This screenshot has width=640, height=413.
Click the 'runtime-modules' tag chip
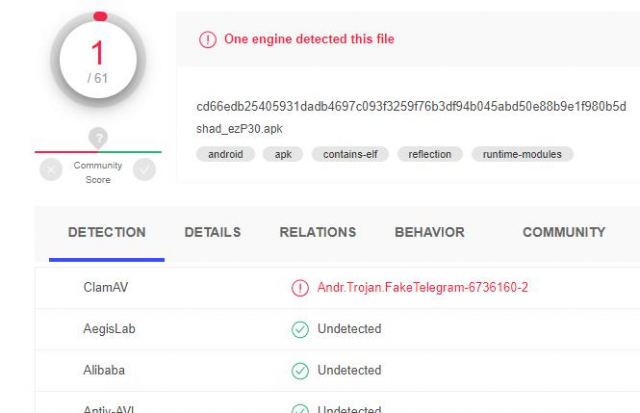click(x=522, y=154)
